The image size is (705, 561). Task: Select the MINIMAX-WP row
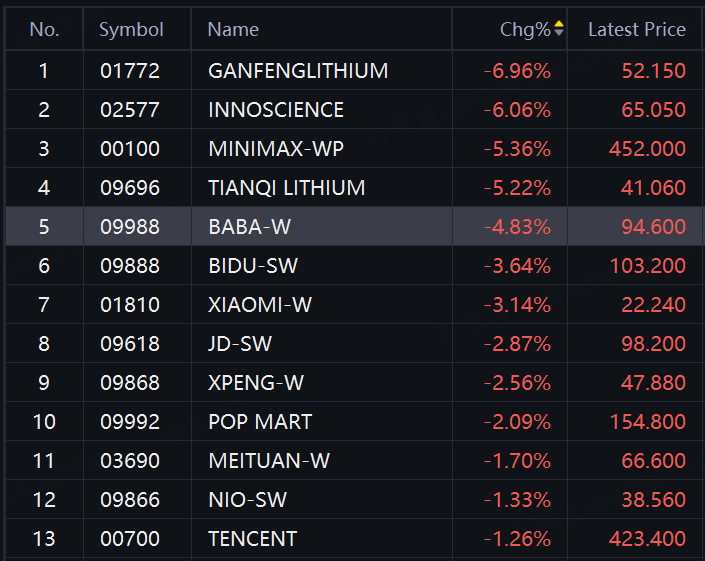click(355, 148)
